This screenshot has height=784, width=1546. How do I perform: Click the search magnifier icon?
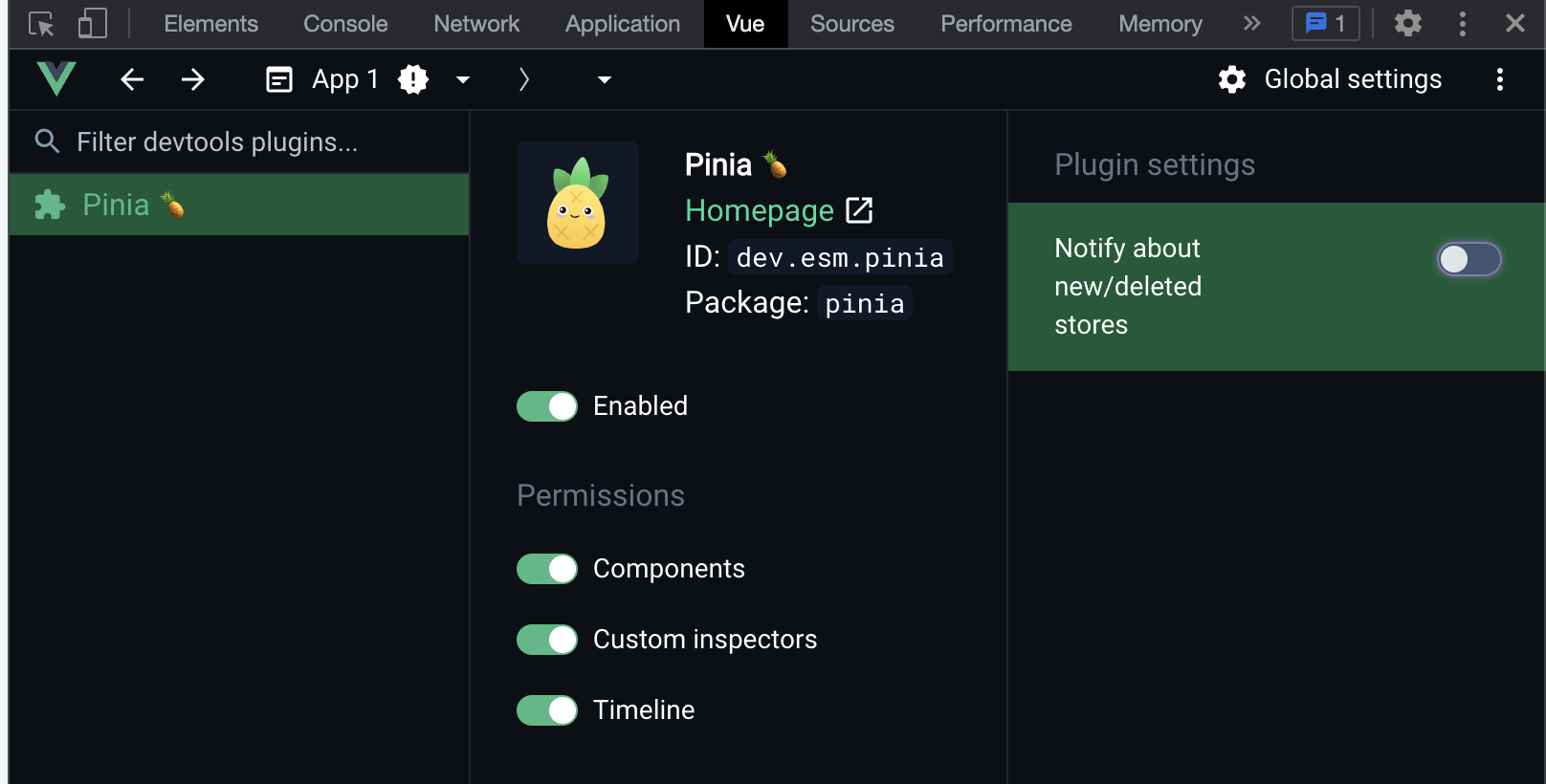(x=47, y=142)
